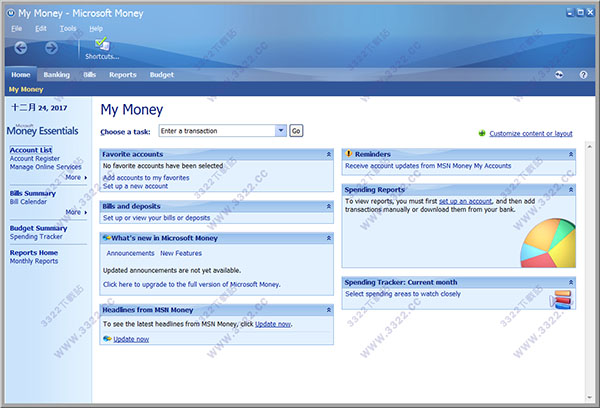The image size is (600, 408).
Task: Click the Back navigation arrow
Action: (x=21, y=48)
